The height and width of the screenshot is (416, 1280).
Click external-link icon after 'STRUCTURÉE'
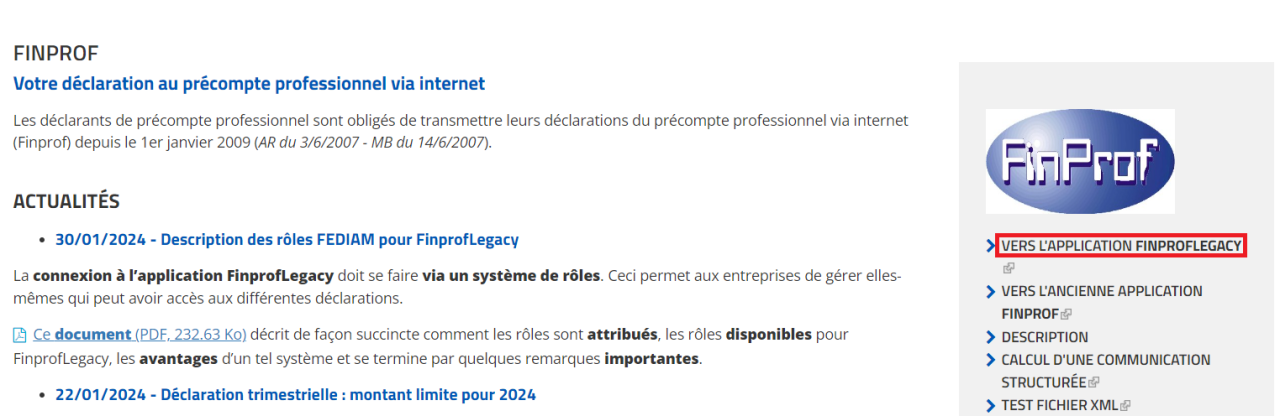click(1093, 383)
